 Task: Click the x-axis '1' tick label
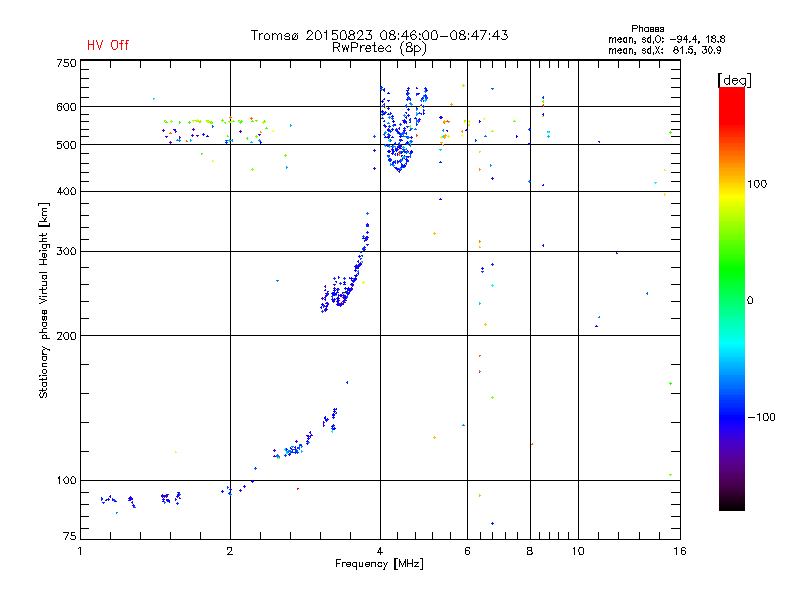80,551
